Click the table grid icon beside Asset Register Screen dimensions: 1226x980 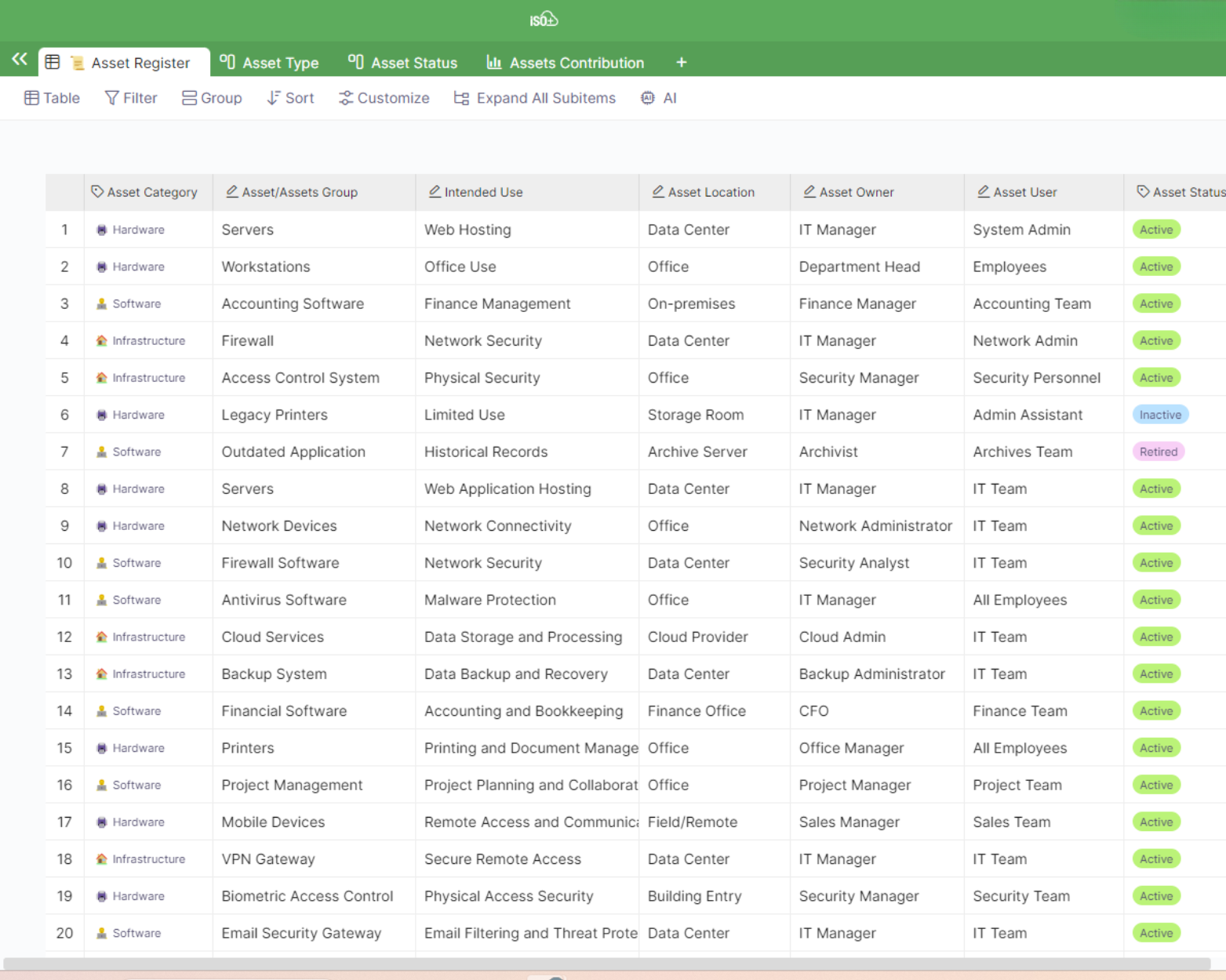[x=53, y=62]
